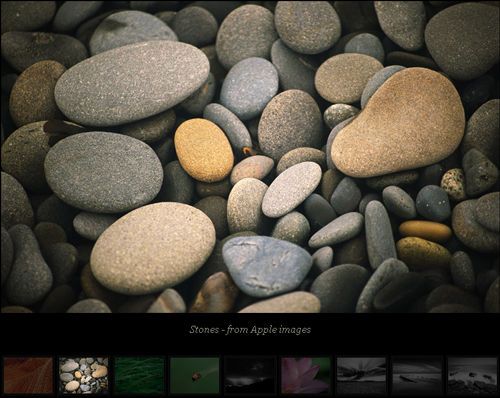View the pink lotus flower thumbnail
500x398 pixels.
pos(306,375)
